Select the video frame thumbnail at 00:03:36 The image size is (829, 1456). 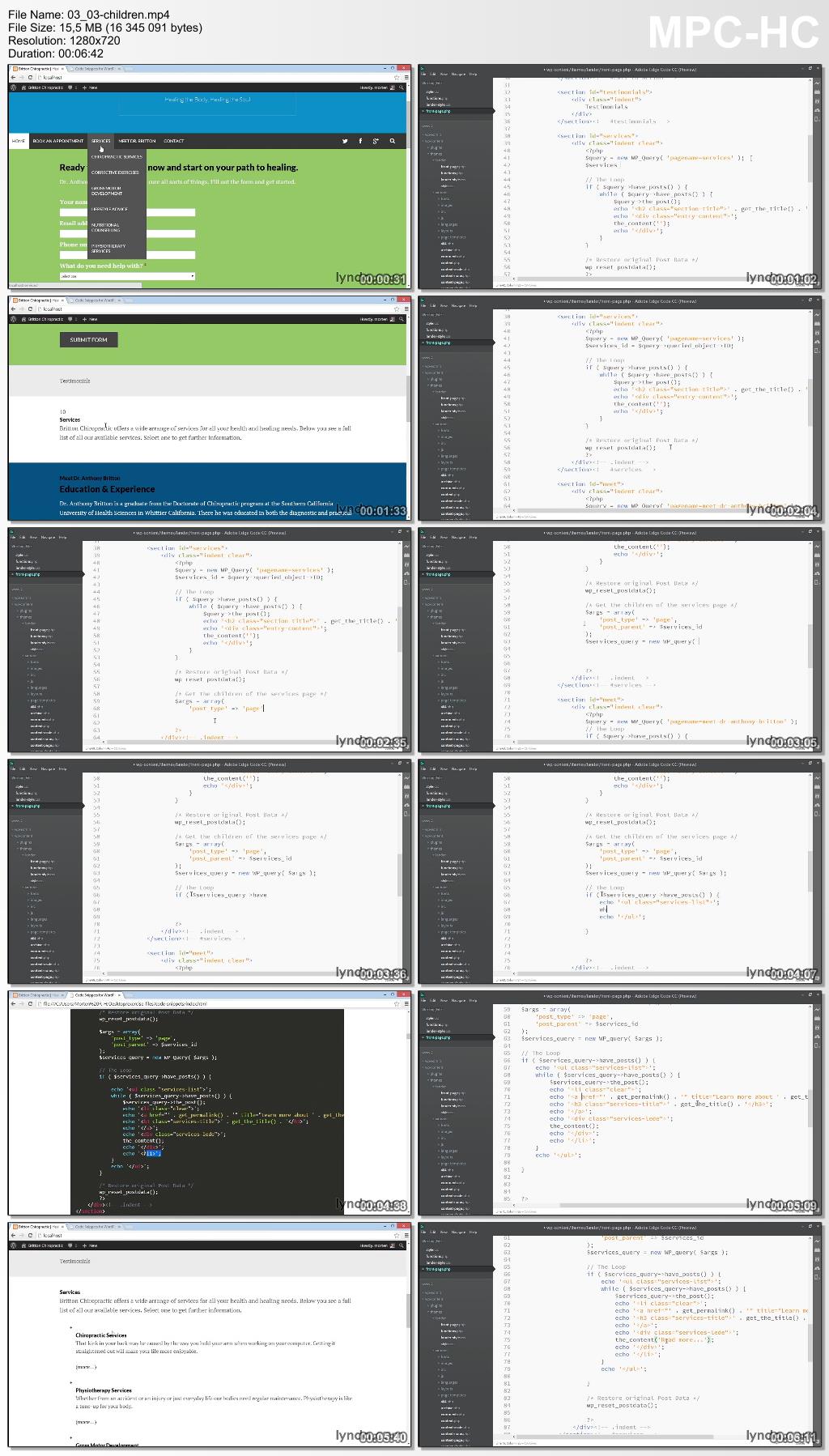tap(210, 870)
